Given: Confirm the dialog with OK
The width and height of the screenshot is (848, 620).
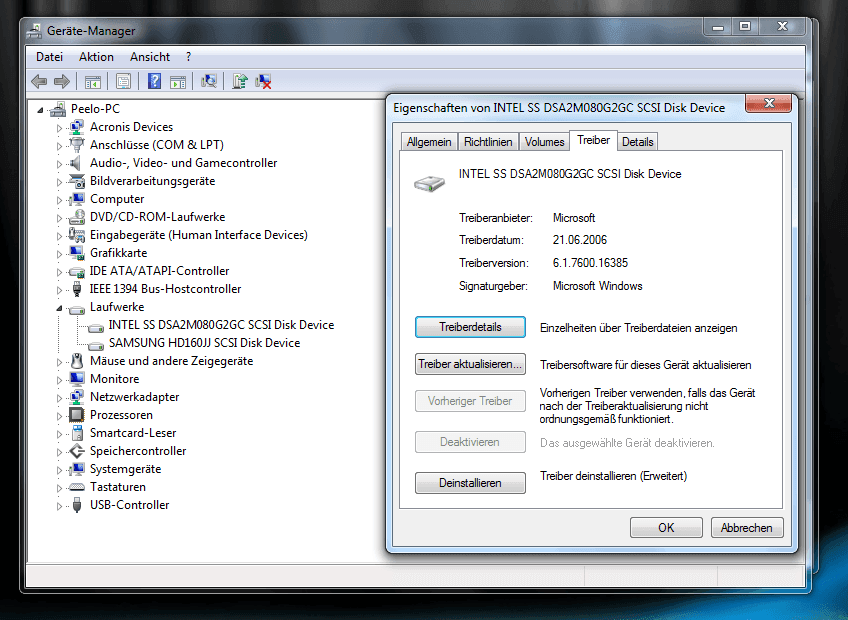Looking at the screenshot, I should point(666,527).
